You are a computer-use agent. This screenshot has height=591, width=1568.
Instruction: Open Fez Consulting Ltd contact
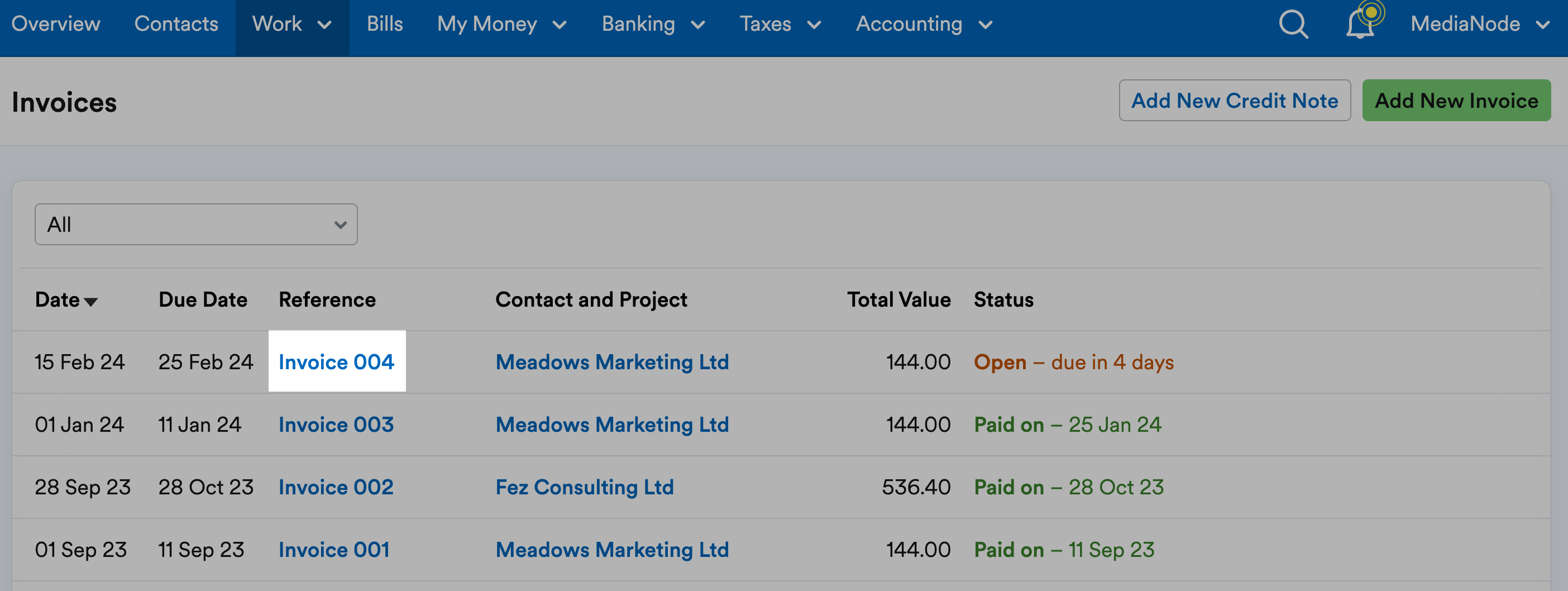(584, 487)
